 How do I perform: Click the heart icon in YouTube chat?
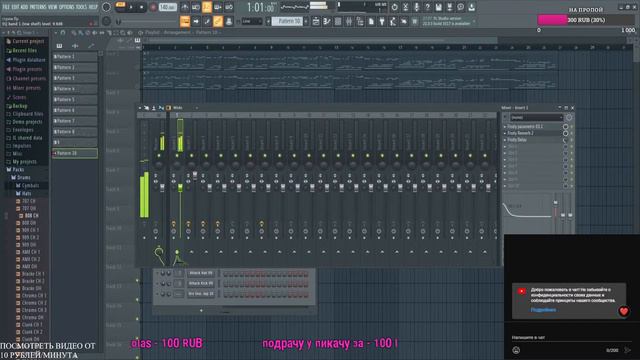(623, 311)
